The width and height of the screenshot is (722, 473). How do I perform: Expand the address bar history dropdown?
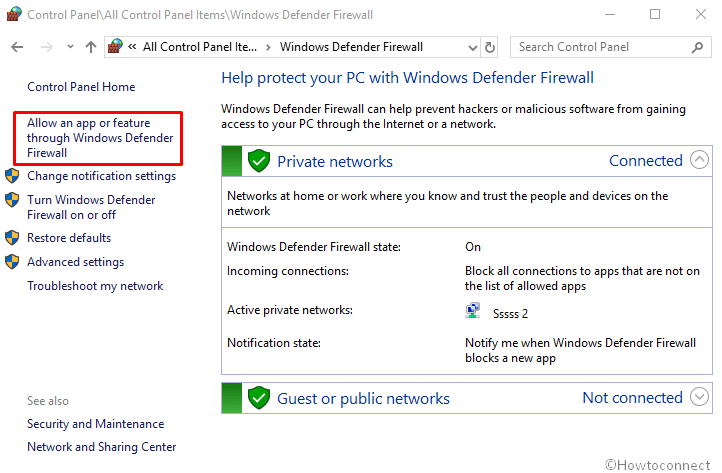point(472,47)
